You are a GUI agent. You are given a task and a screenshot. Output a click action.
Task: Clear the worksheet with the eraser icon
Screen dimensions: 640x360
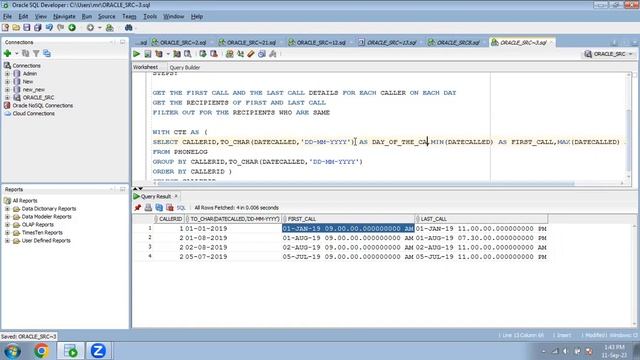[x=251, y=54]
